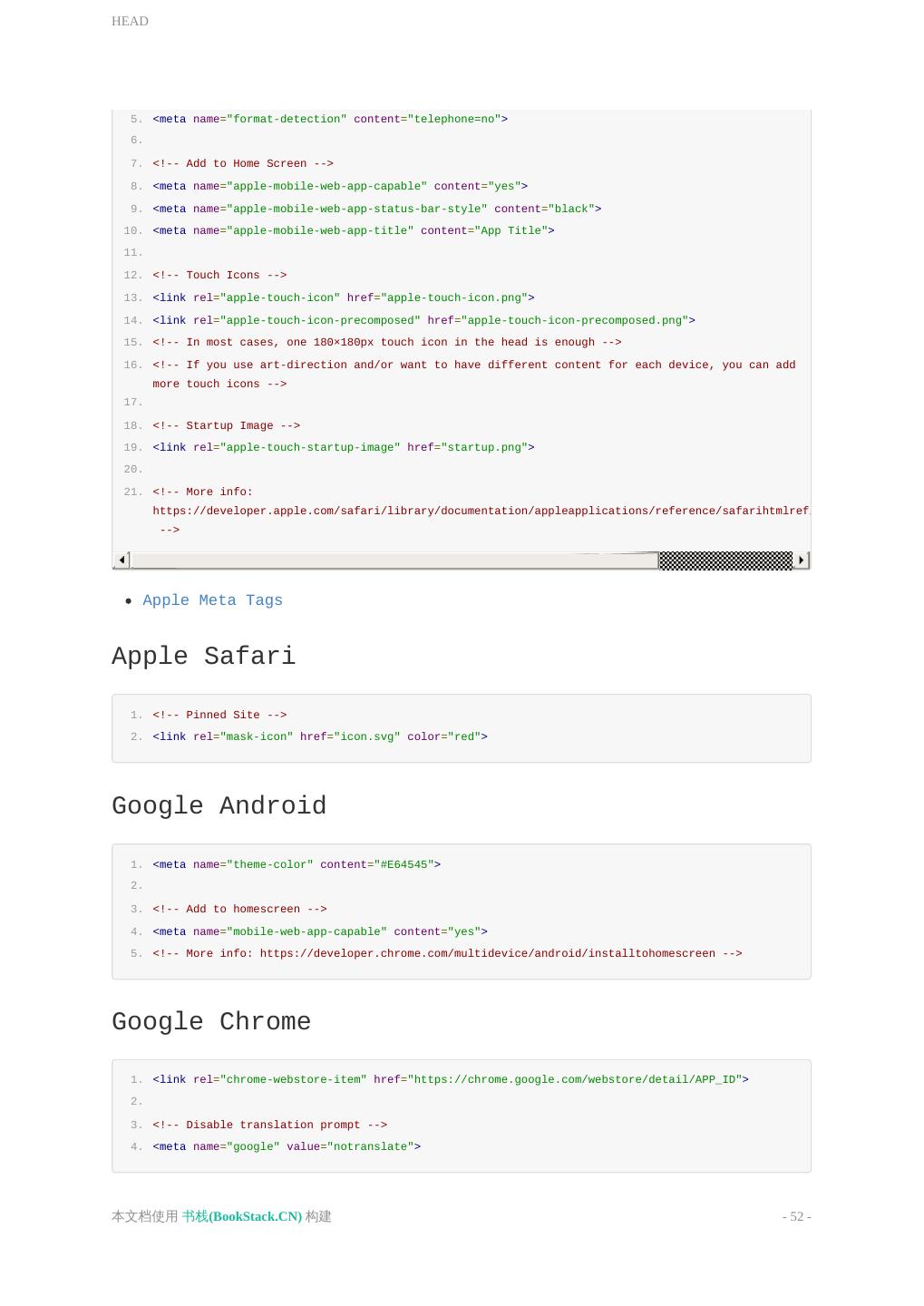Click the page number 52 in footer
Image resolution: width=924 pixels, height=1306 pixels.
[x=796, y=1216]
